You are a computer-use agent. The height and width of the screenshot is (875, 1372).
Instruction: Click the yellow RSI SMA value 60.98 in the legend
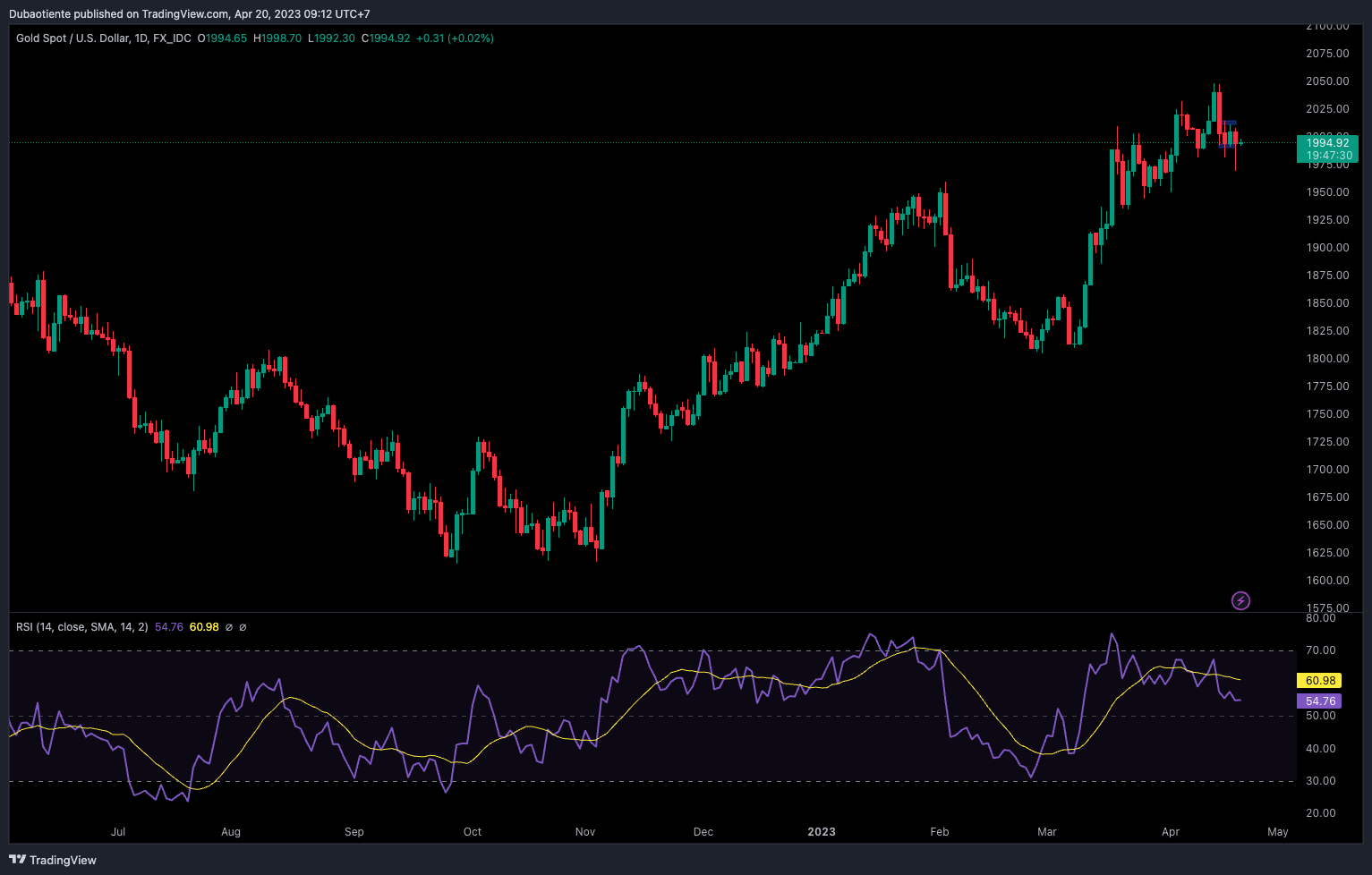coord(204,627)
